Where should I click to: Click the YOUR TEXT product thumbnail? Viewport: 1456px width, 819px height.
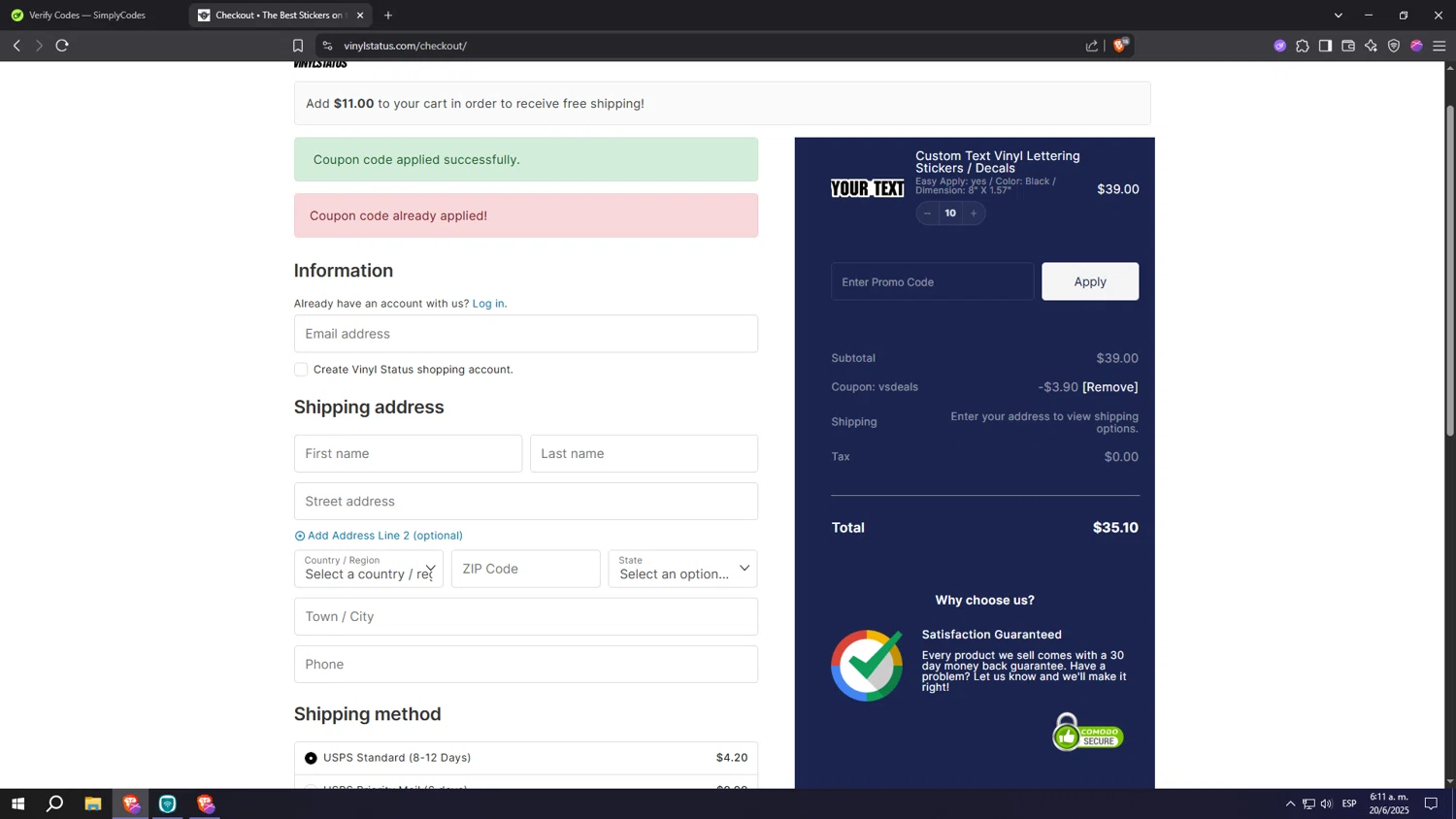(867, 188)
